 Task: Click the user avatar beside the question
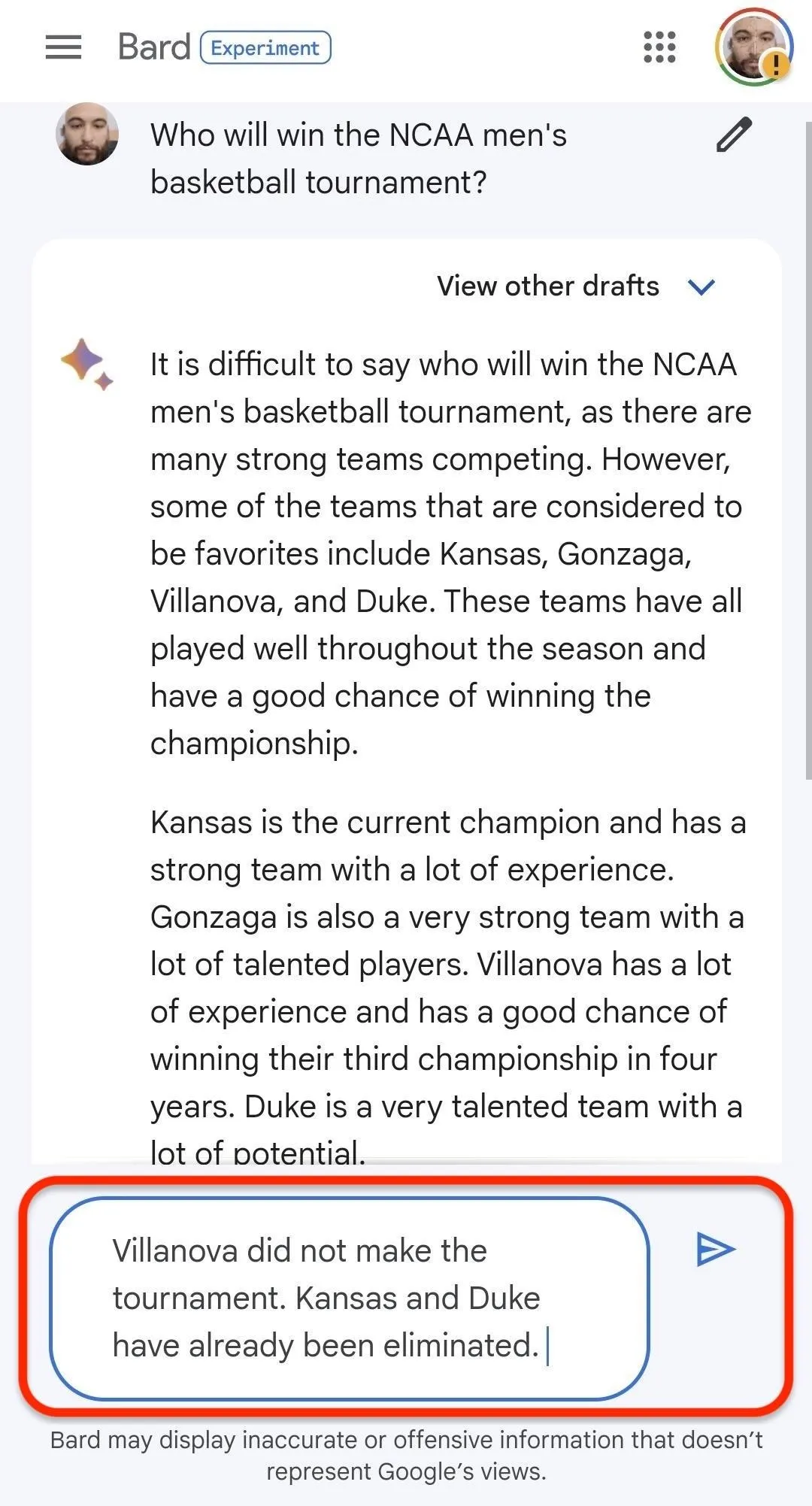87,134
